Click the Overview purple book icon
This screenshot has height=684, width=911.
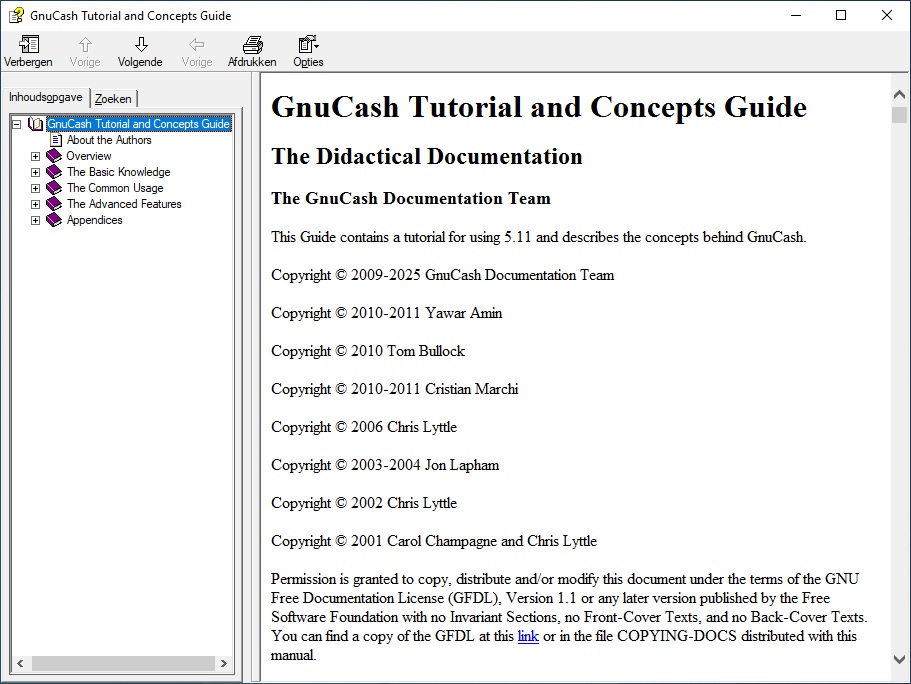[54, 156]
